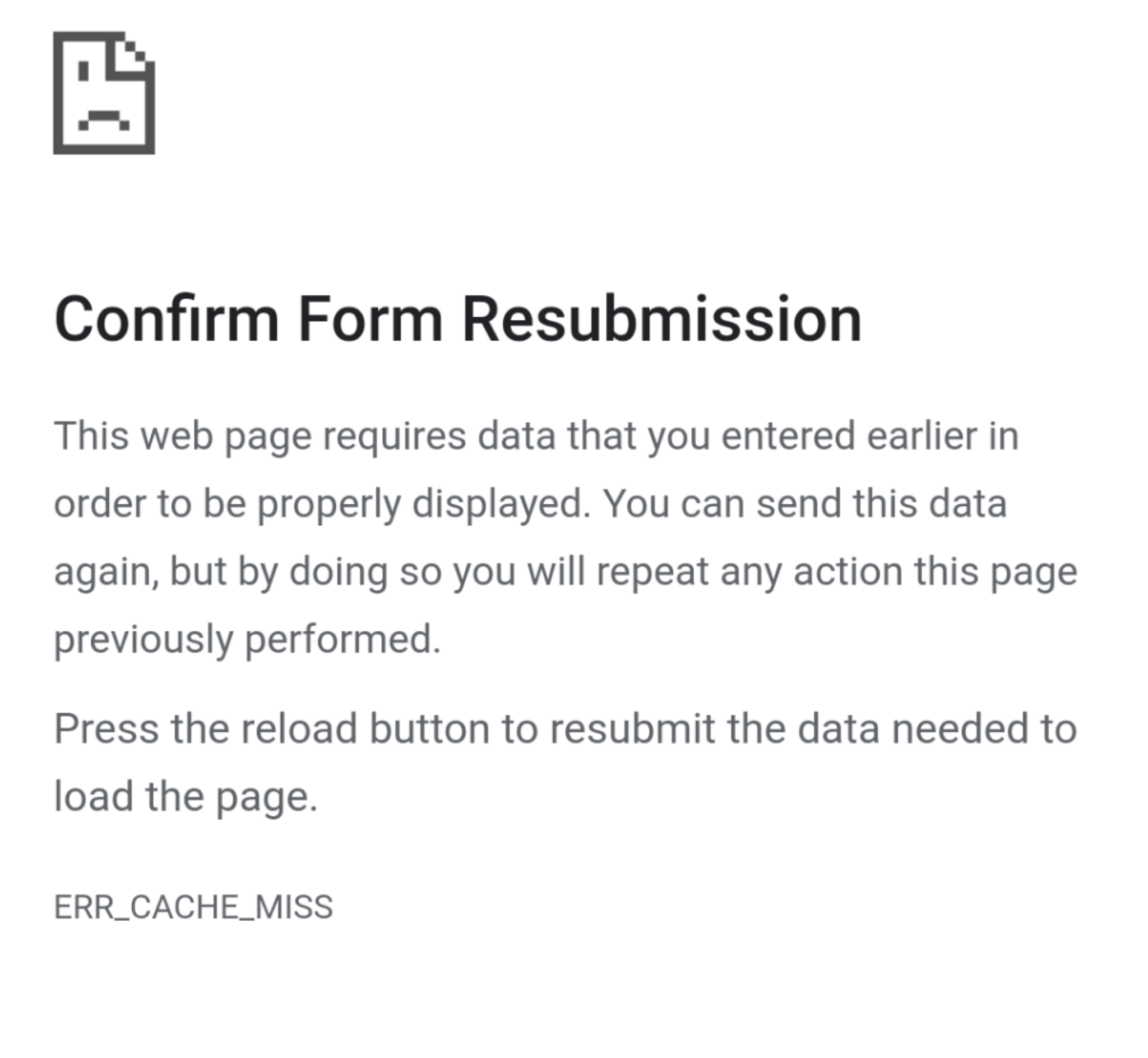Click the ERR_CACHE_MISS error code
Viewport: 1148px width, 1058px height.
pyautogui.click(x=193, y=907)
